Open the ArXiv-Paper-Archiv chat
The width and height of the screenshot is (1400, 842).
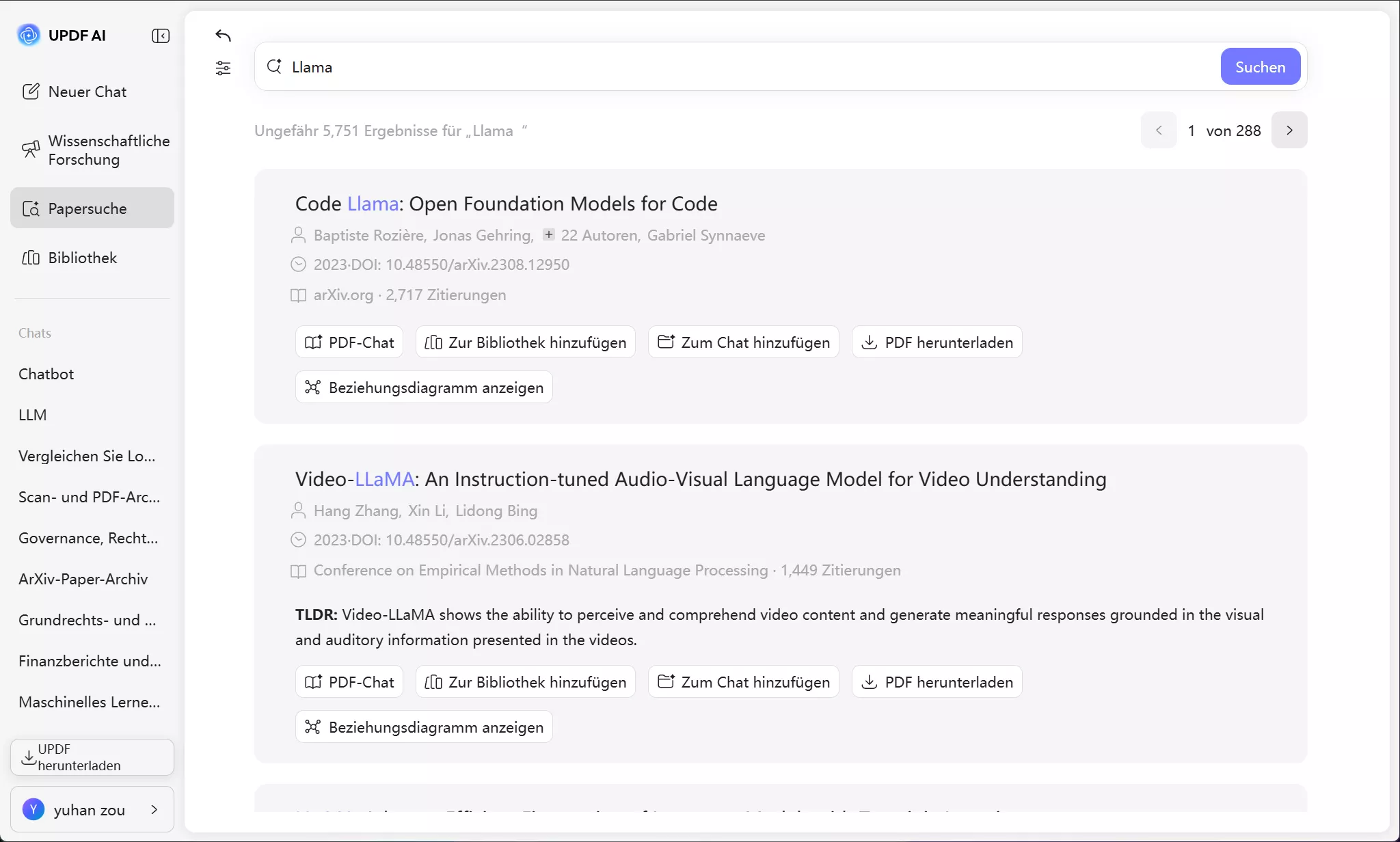(x=83, y=579)
